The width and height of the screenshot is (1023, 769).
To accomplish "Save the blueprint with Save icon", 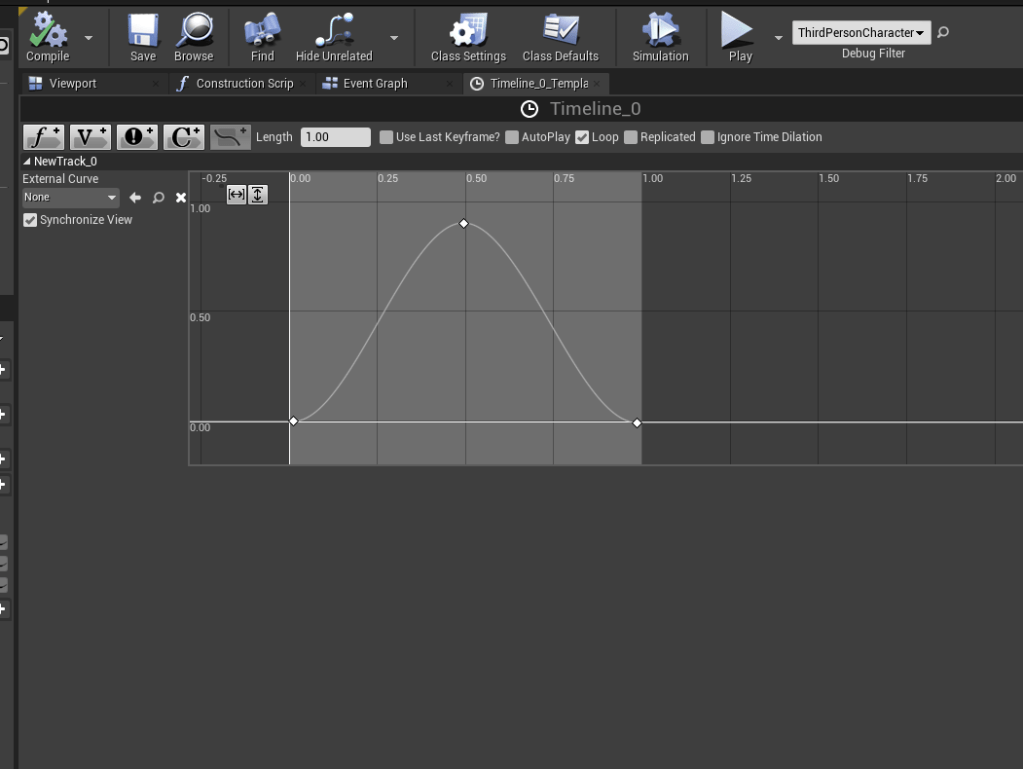I will tap(143, 32).
